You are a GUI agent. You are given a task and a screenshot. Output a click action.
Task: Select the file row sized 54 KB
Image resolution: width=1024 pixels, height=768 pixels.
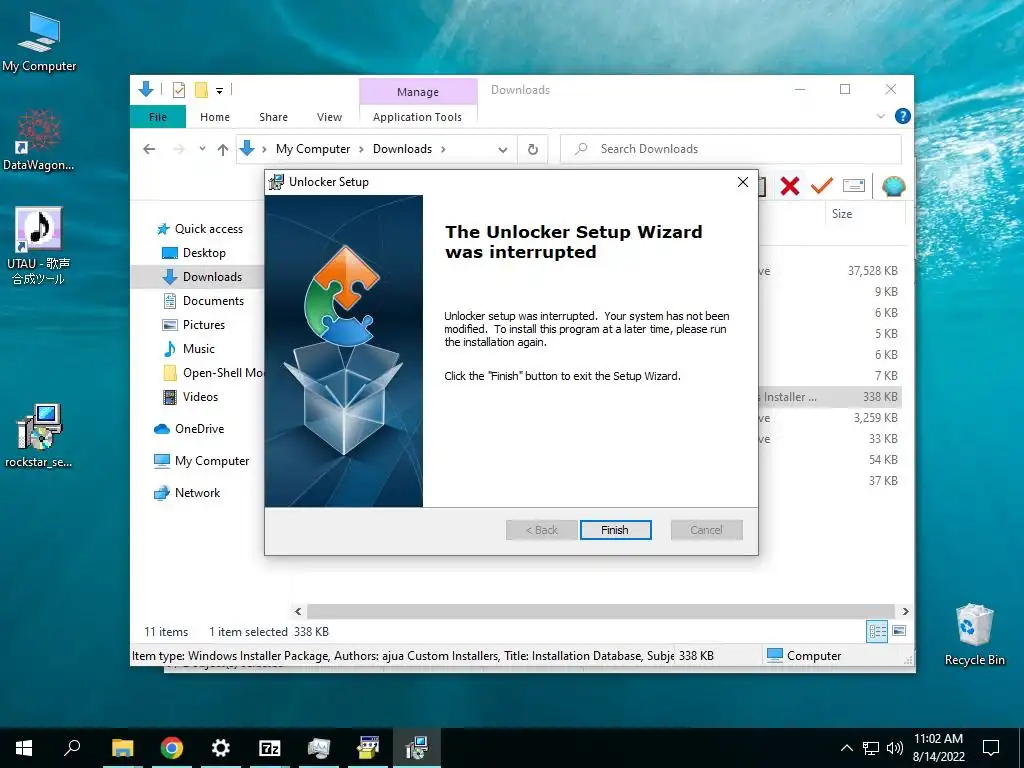pyautogui.click(x=829, y=459)
